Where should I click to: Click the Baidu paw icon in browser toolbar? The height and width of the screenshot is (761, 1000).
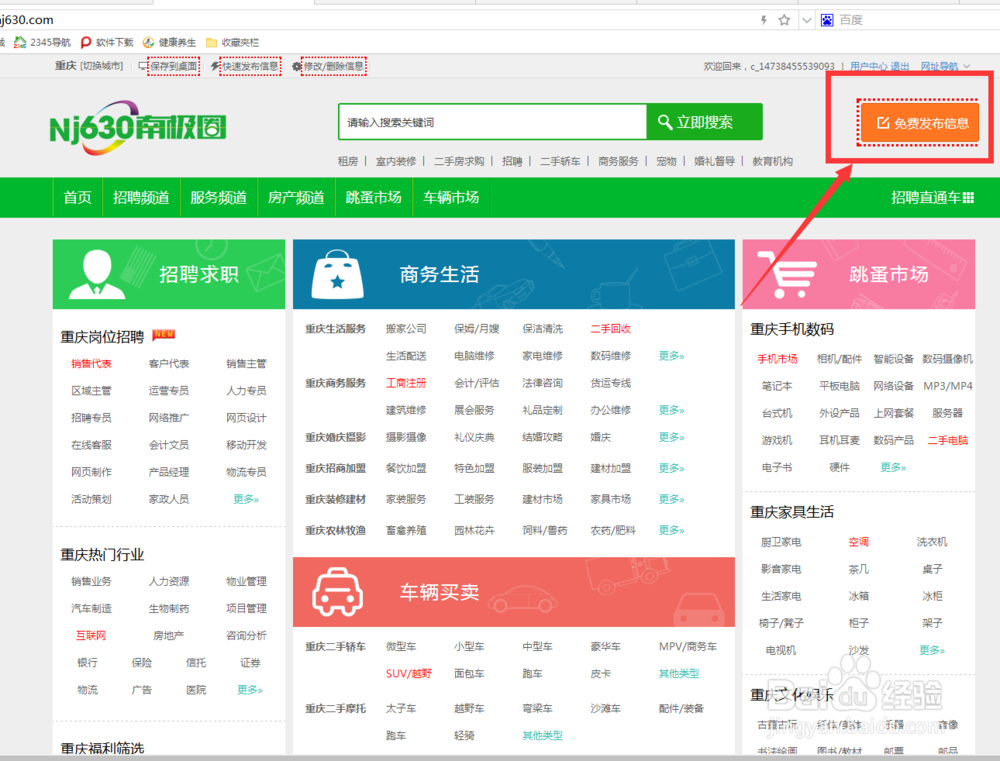pyautogui.click(x=828, y=19)
